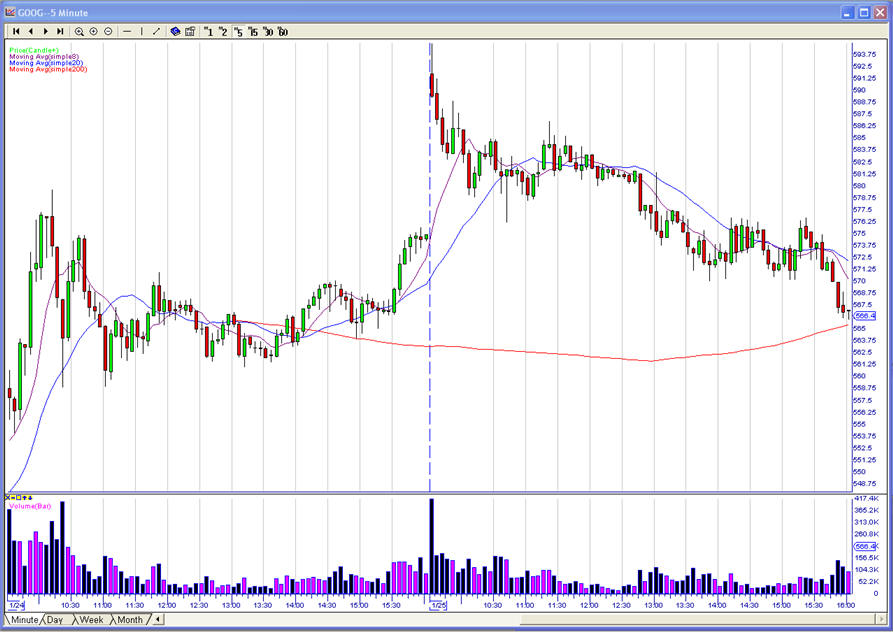Viewport: 893px width, 632px height.
Task: Step chart back one bar
Action: coord(31,32)
